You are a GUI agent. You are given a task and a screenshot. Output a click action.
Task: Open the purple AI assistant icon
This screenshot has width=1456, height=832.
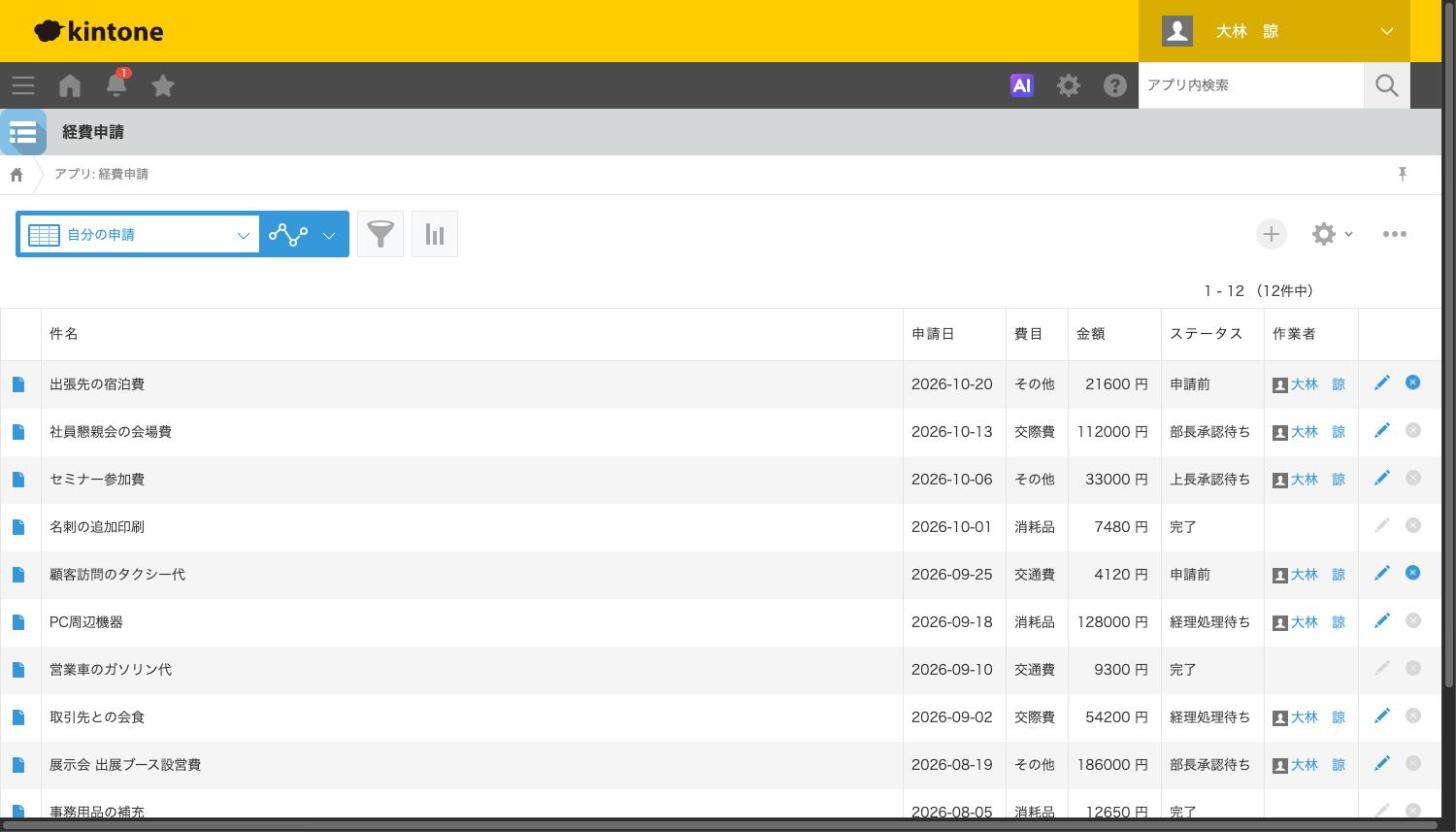1021,86
